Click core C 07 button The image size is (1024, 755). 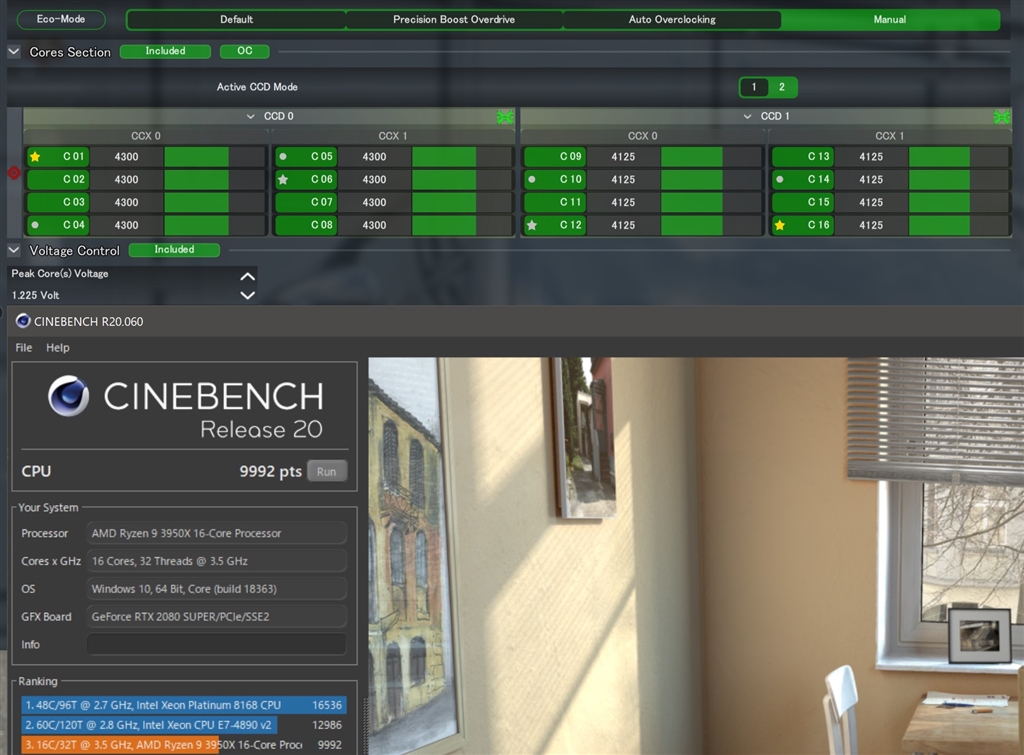pyautogui.click(x=306, y=202)
